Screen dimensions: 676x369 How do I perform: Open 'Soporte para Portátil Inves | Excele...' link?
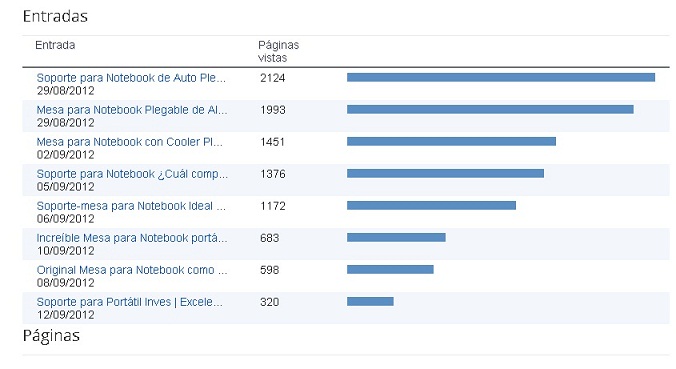pyautogui.click(x=130, y=302)
